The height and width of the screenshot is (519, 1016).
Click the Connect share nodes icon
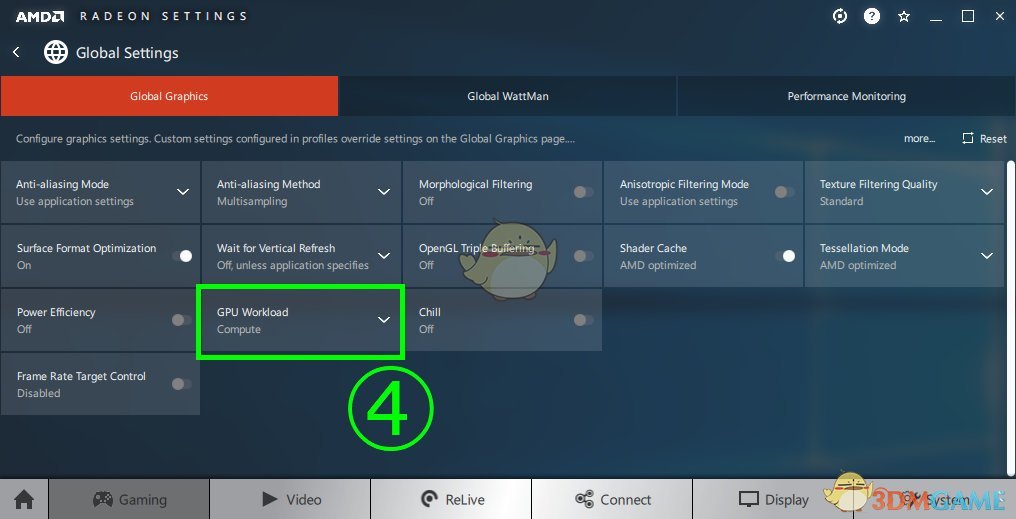584,499
